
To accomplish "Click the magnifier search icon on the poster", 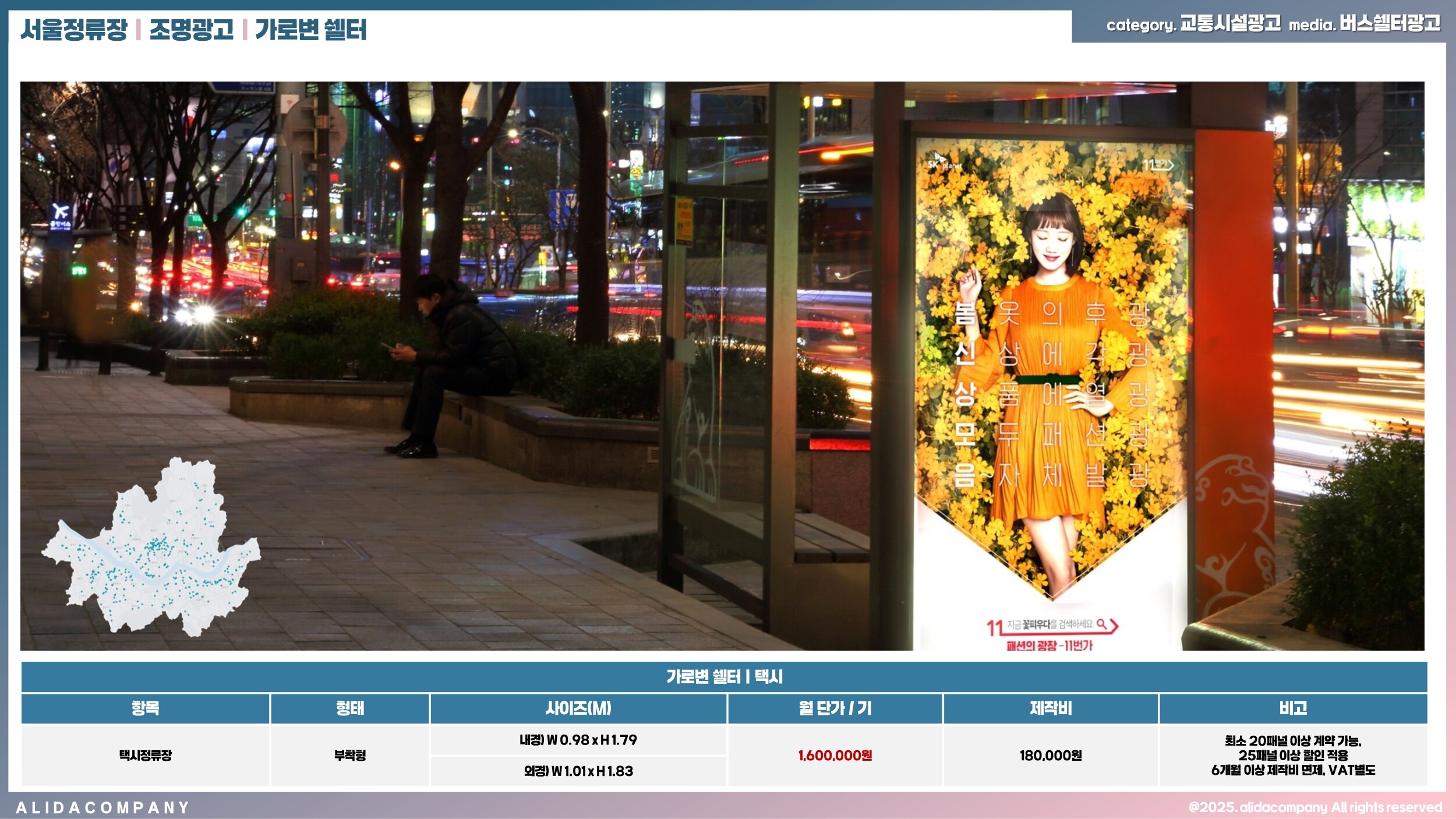I will pos(1101,624).
